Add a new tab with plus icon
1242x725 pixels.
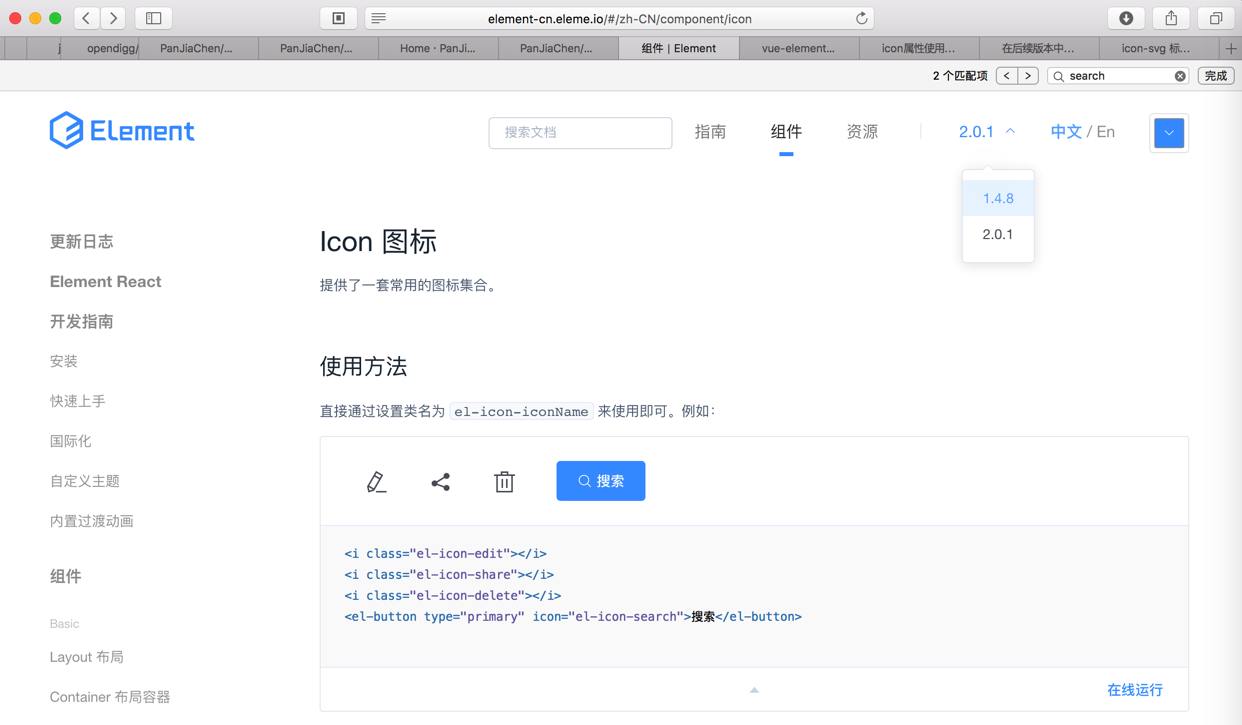tap(1231, 48)
